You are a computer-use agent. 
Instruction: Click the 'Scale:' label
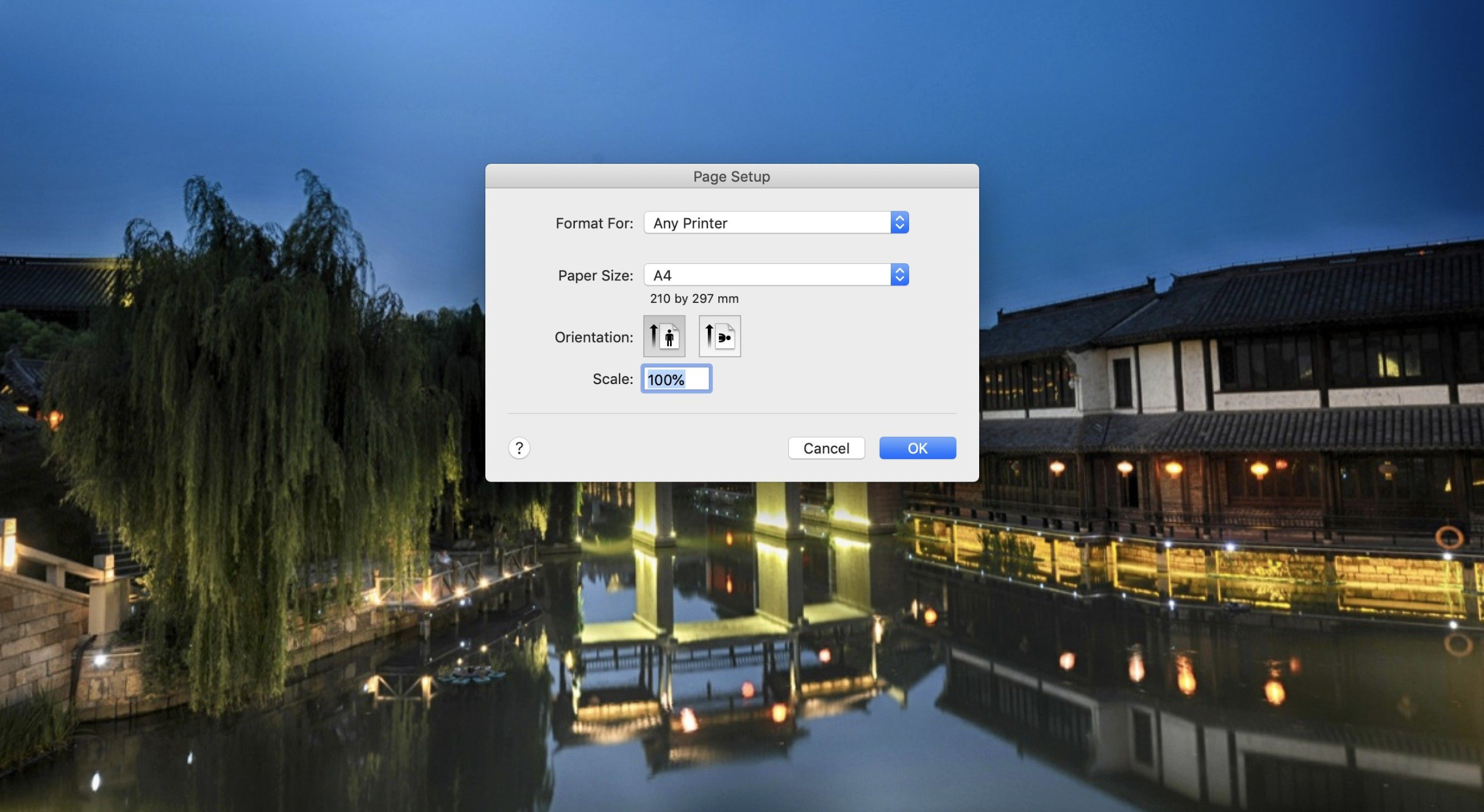613,379
